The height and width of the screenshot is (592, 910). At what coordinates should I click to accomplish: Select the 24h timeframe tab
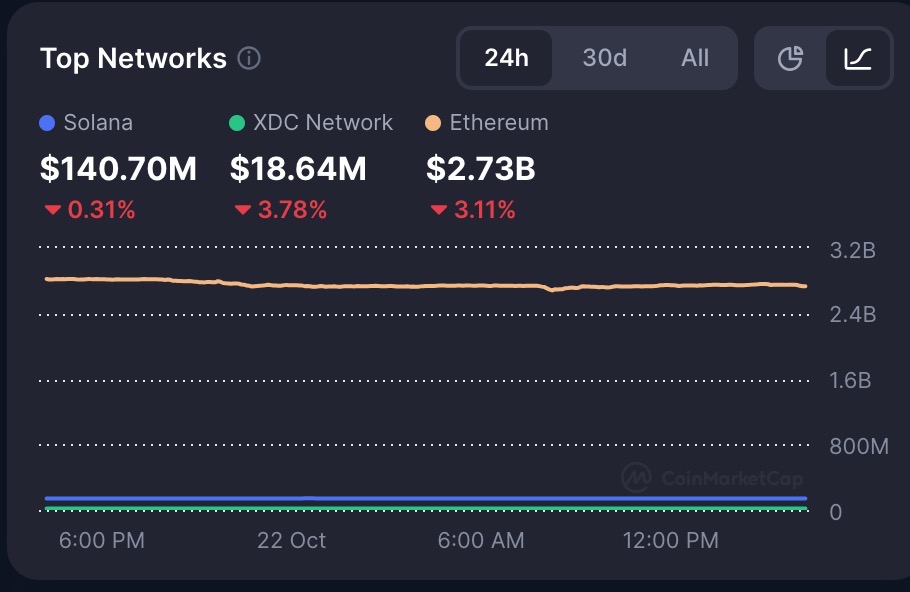(x=506, y=58)
